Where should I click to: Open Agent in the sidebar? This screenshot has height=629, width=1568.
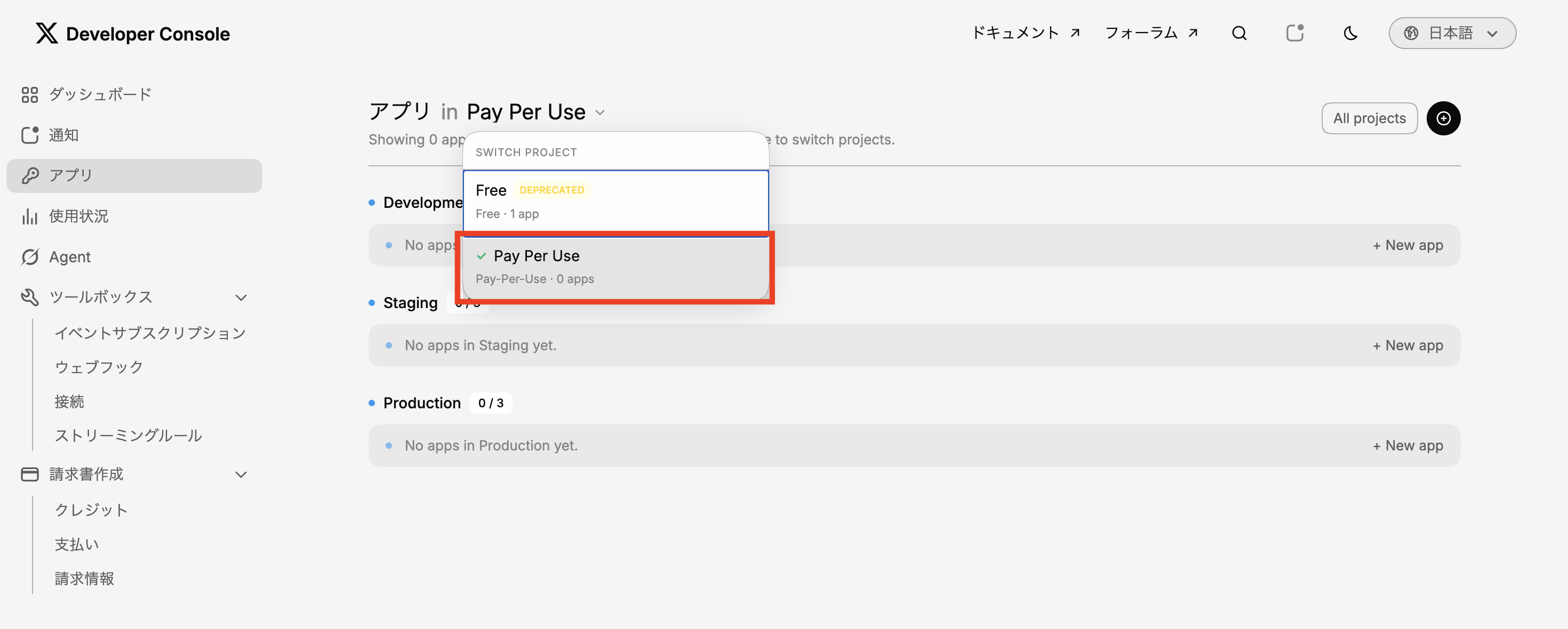pos(134,257)
